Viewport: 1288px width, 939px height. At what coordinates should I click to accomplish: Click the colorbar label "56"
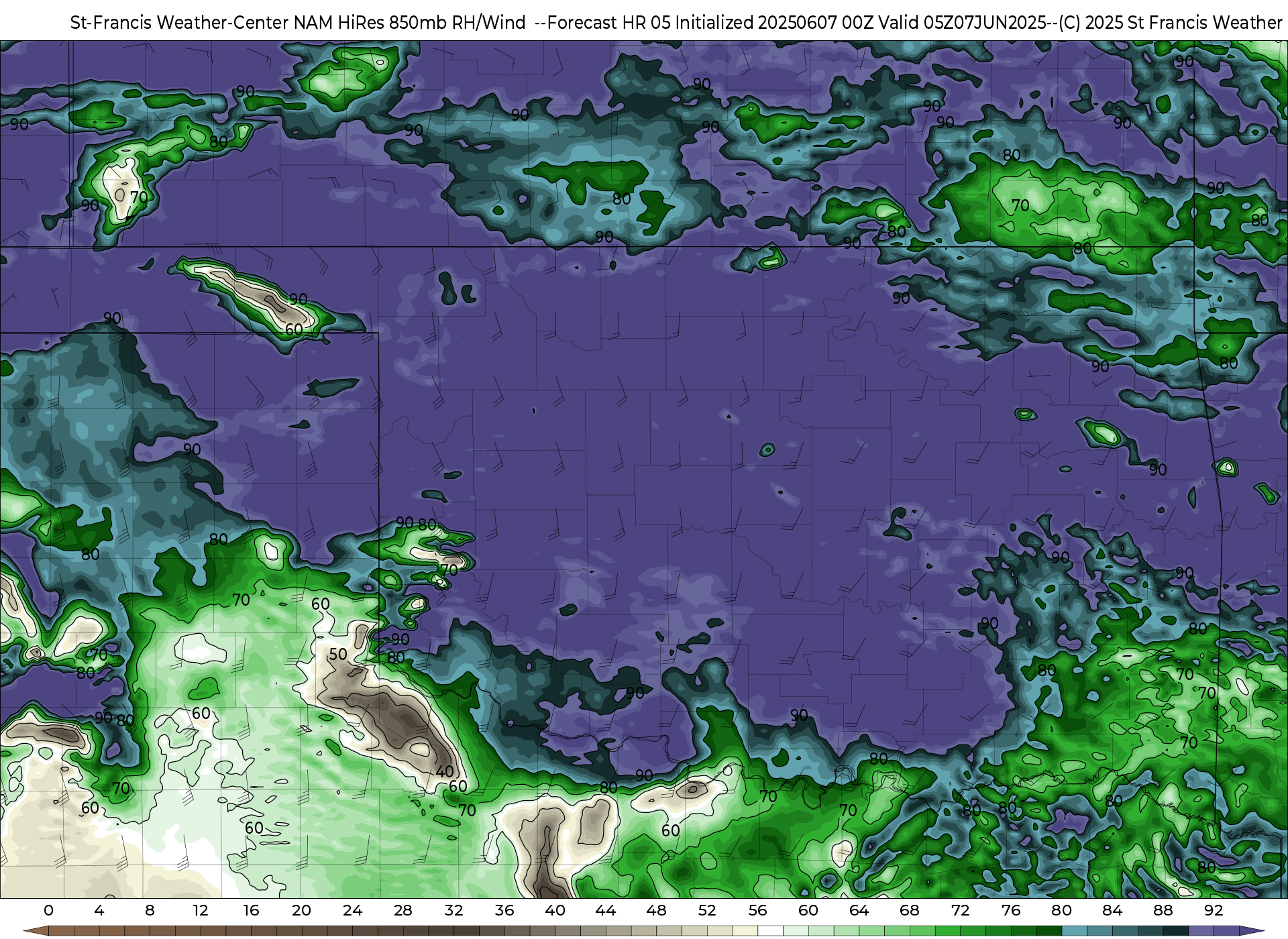point(757,910)
